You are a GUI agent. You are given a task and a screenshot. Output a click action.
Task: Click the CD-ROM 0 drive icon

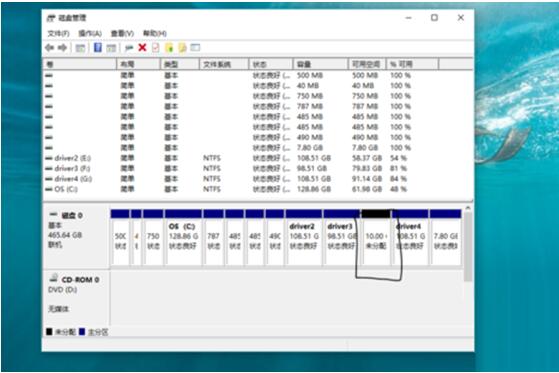[54, 278]
